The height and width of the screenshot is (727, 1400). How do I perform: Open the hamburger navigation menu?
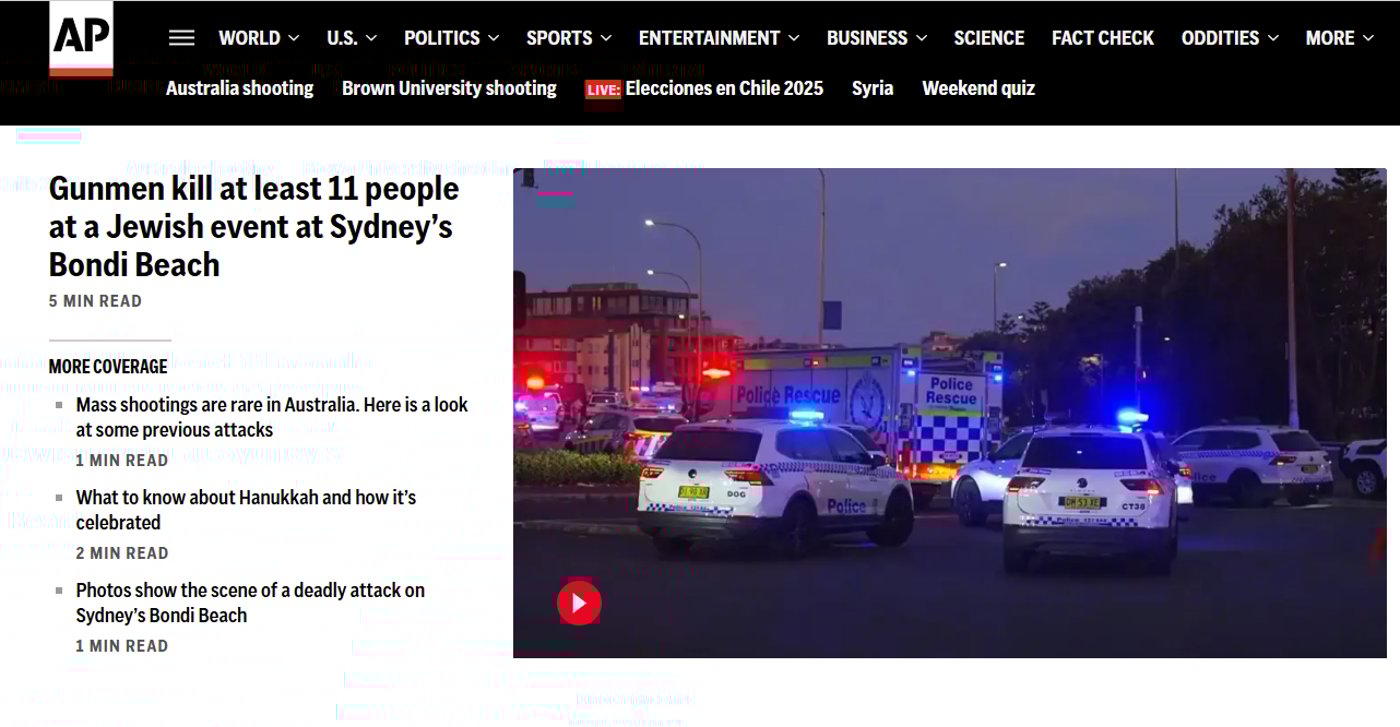click(x=181, y=38)
